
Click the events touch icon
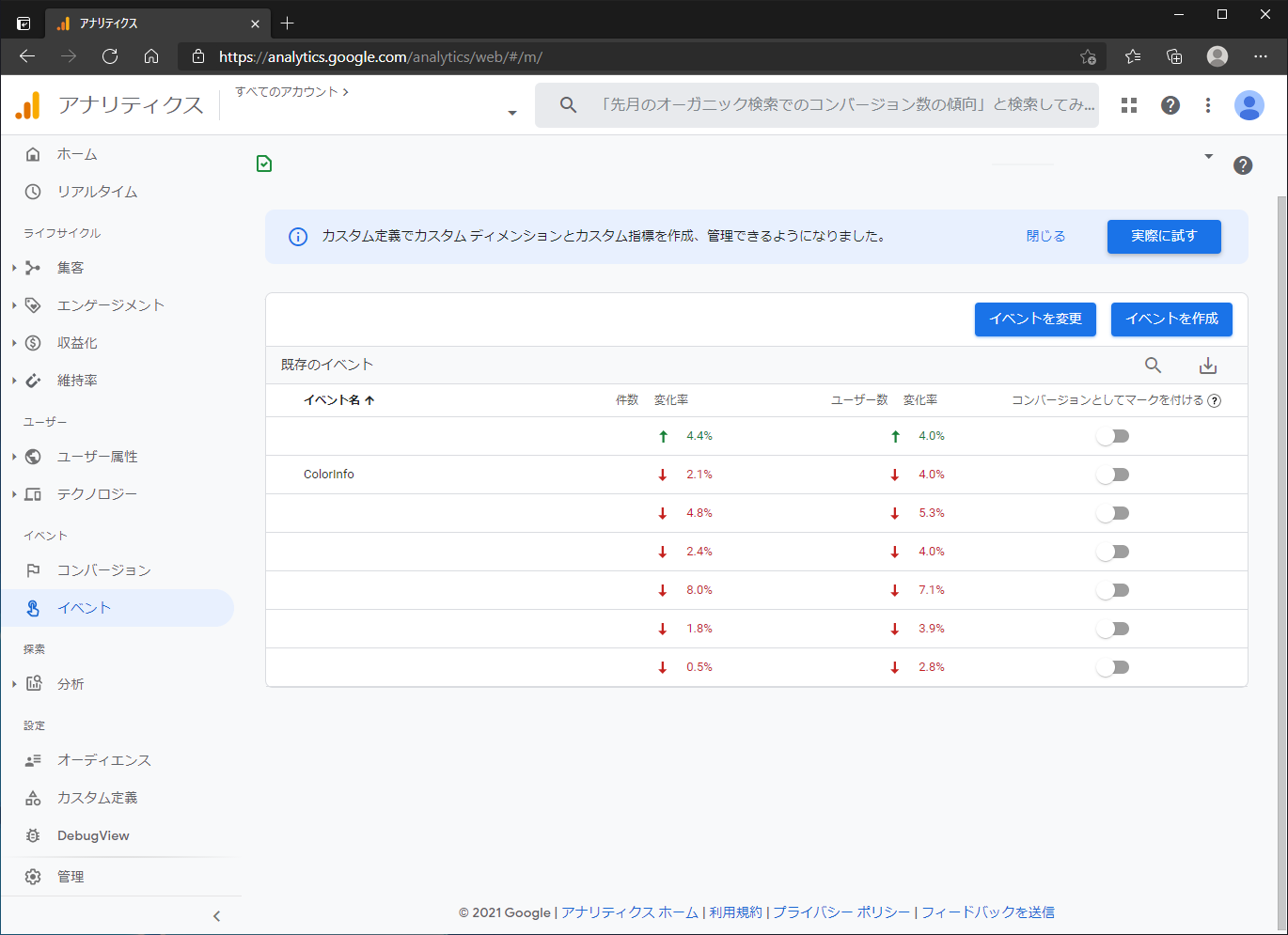pos(33,608)
